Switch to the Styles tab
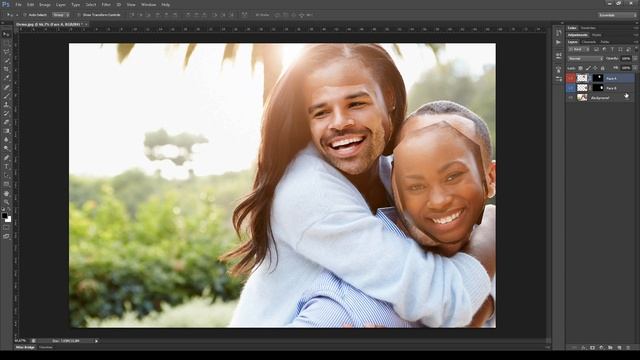Image resolution: width=640 pixels, height=360 pixels. 596,35
